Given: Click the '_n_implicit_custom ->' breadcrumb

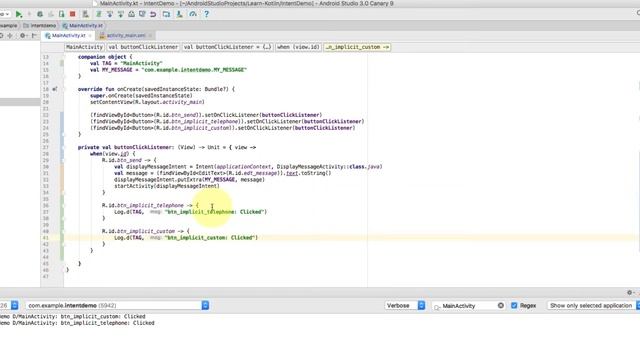Looking at the screenshot, I should tap(357, 47).
